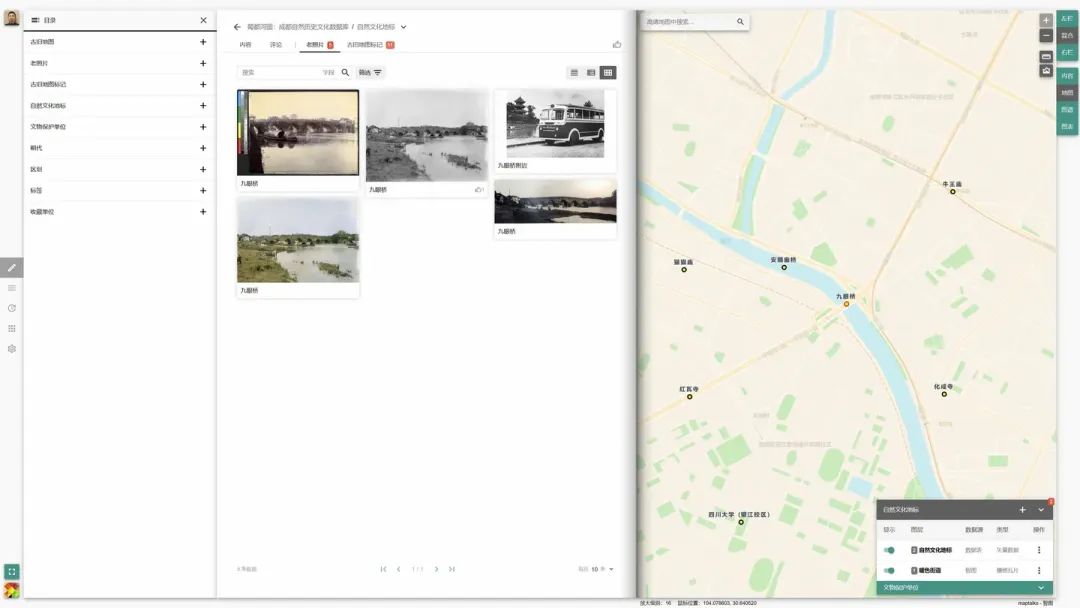
Task: Click the map zoom out minus button
Action: (1046, 35)
